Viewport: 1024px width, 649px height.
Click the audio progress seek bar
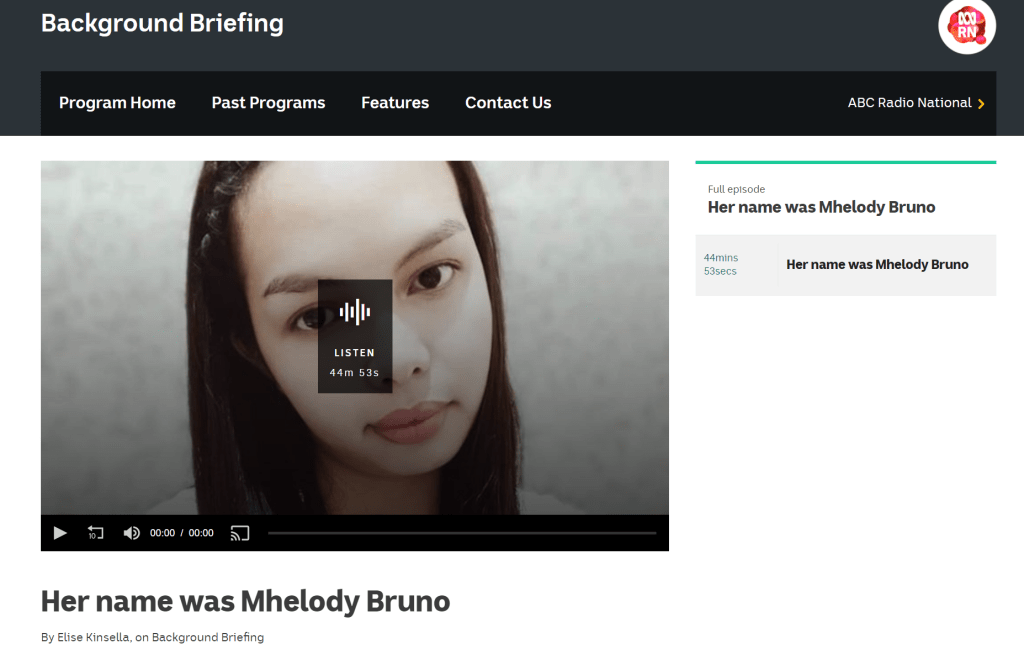pos(462,533)
